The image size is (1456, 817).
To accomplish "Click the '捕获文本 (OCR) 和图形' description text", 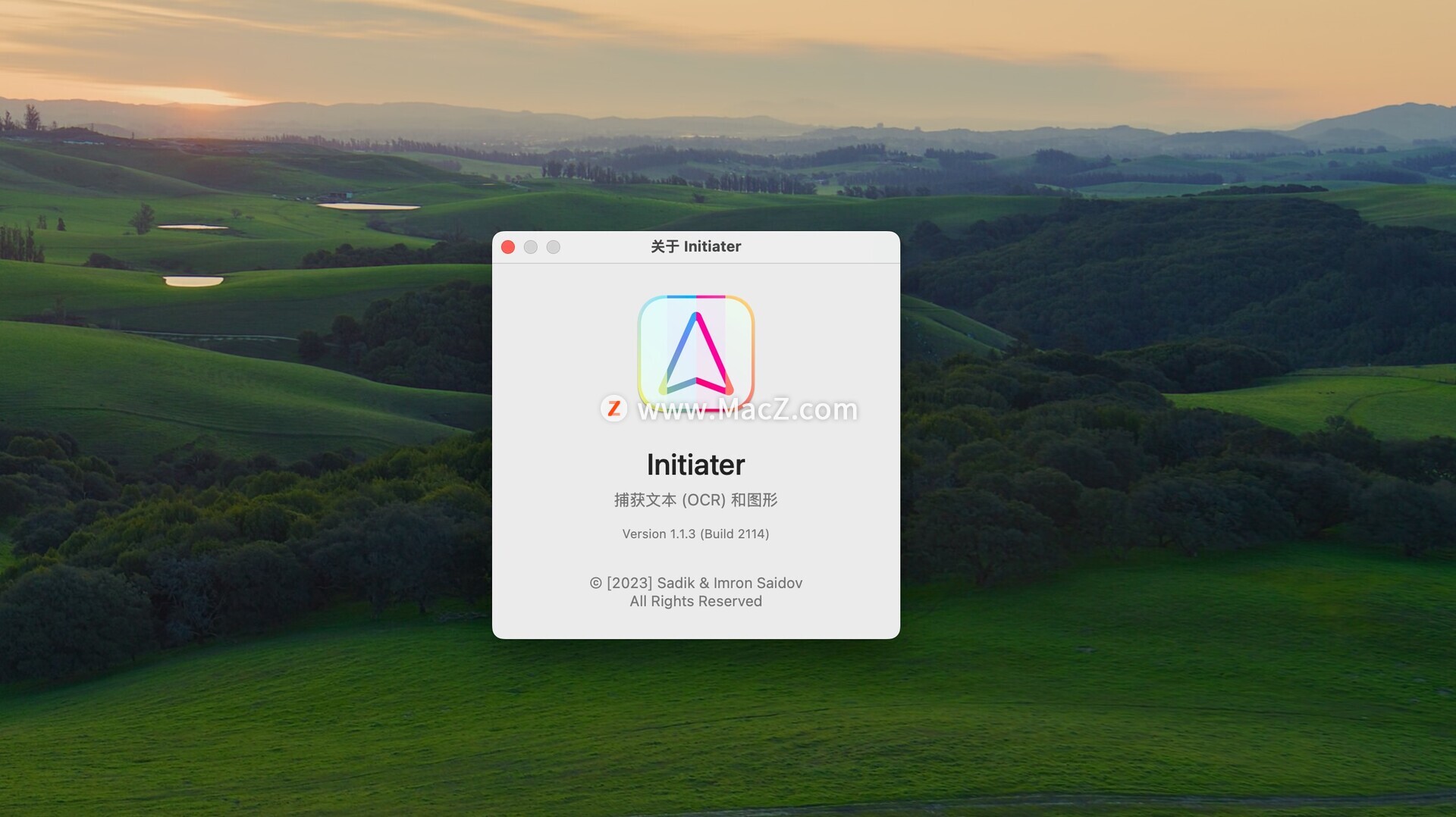I will (x=696, y=500).
